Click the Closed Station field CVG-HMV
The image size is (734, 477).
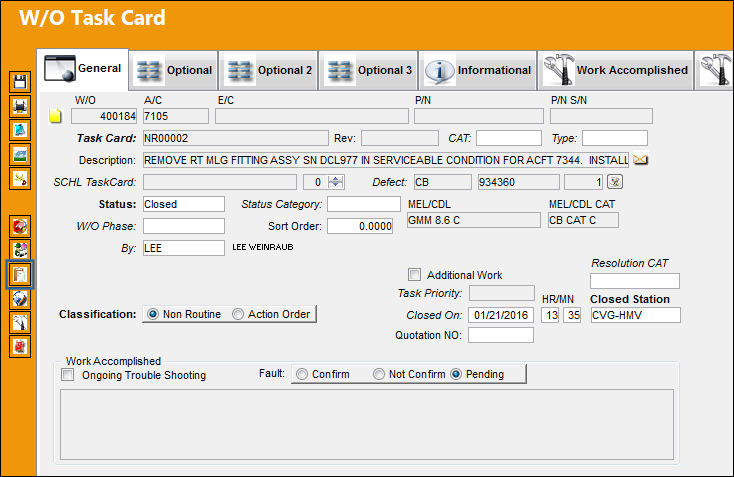point(635,315)
